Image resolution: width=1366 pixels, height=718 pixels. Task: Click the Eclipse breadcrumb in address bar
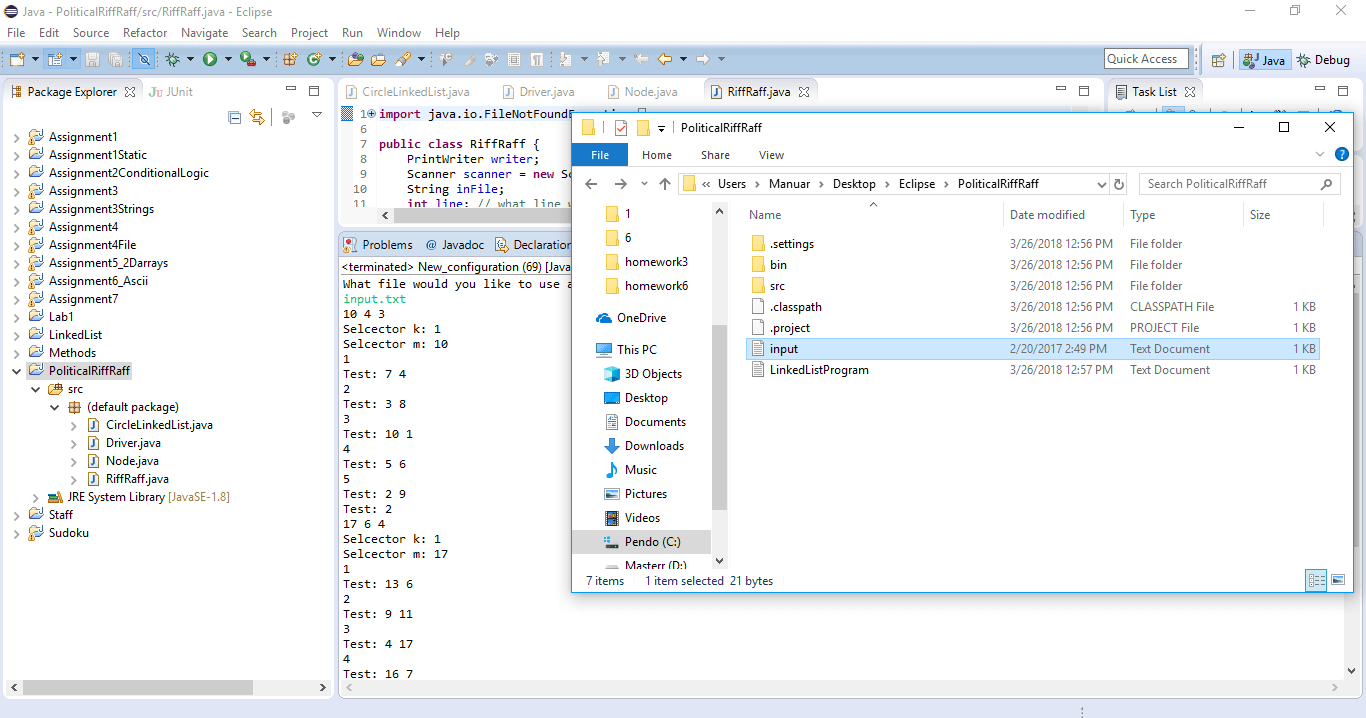pos(917,184)
